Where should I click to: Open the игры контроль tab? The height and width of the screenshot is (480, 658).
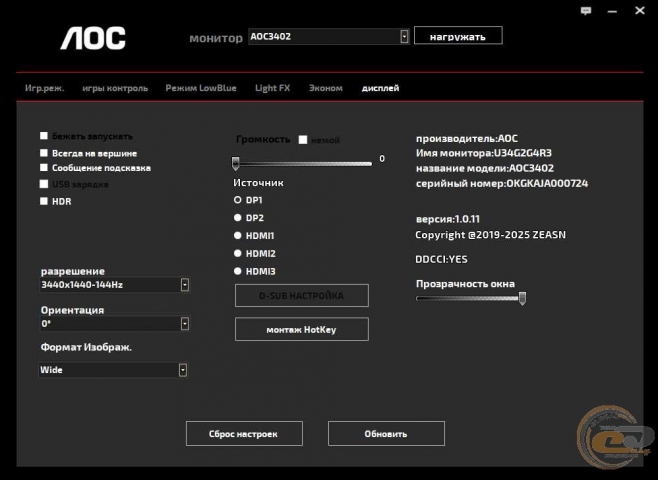[115, 88]
